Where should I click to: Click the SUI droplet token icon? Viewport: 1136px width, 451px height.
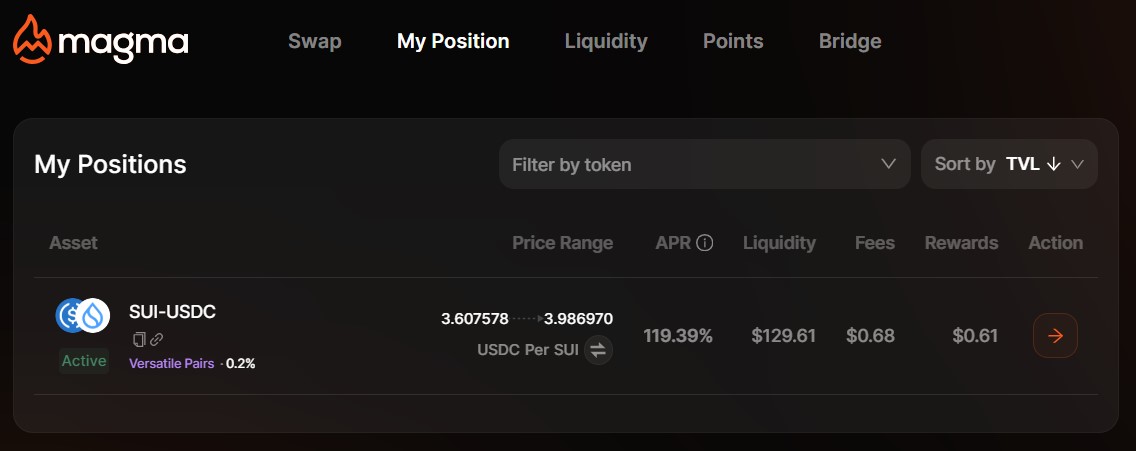pos(94,316)
